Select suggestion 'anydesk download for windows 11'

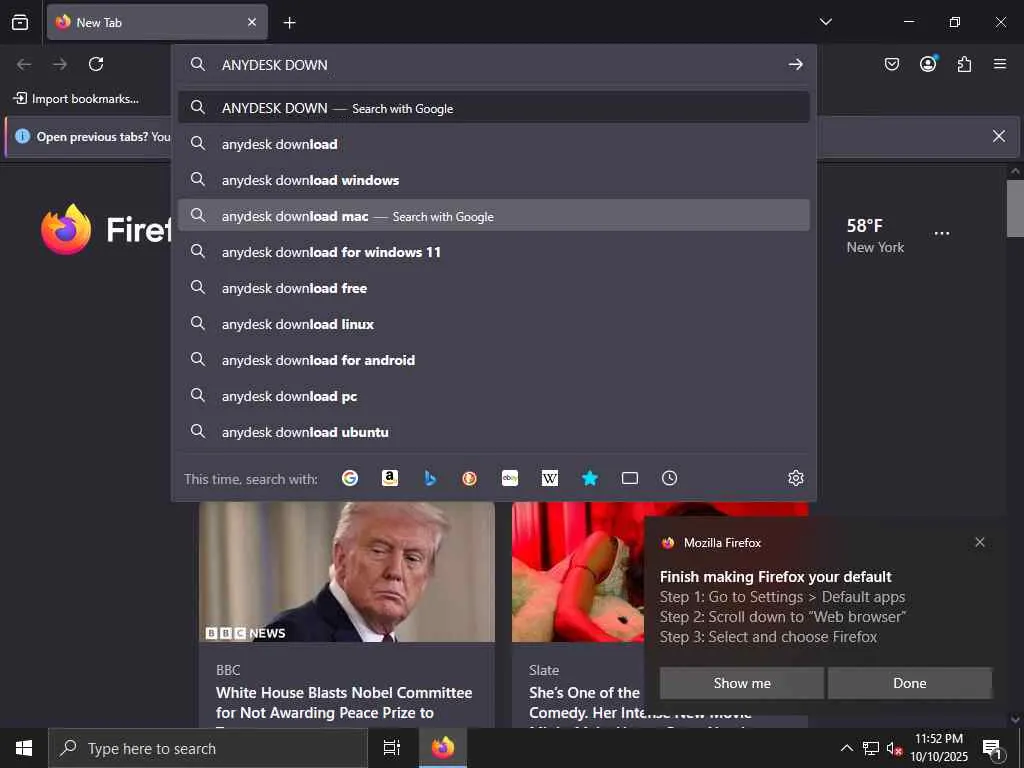[x=494, y=251]
